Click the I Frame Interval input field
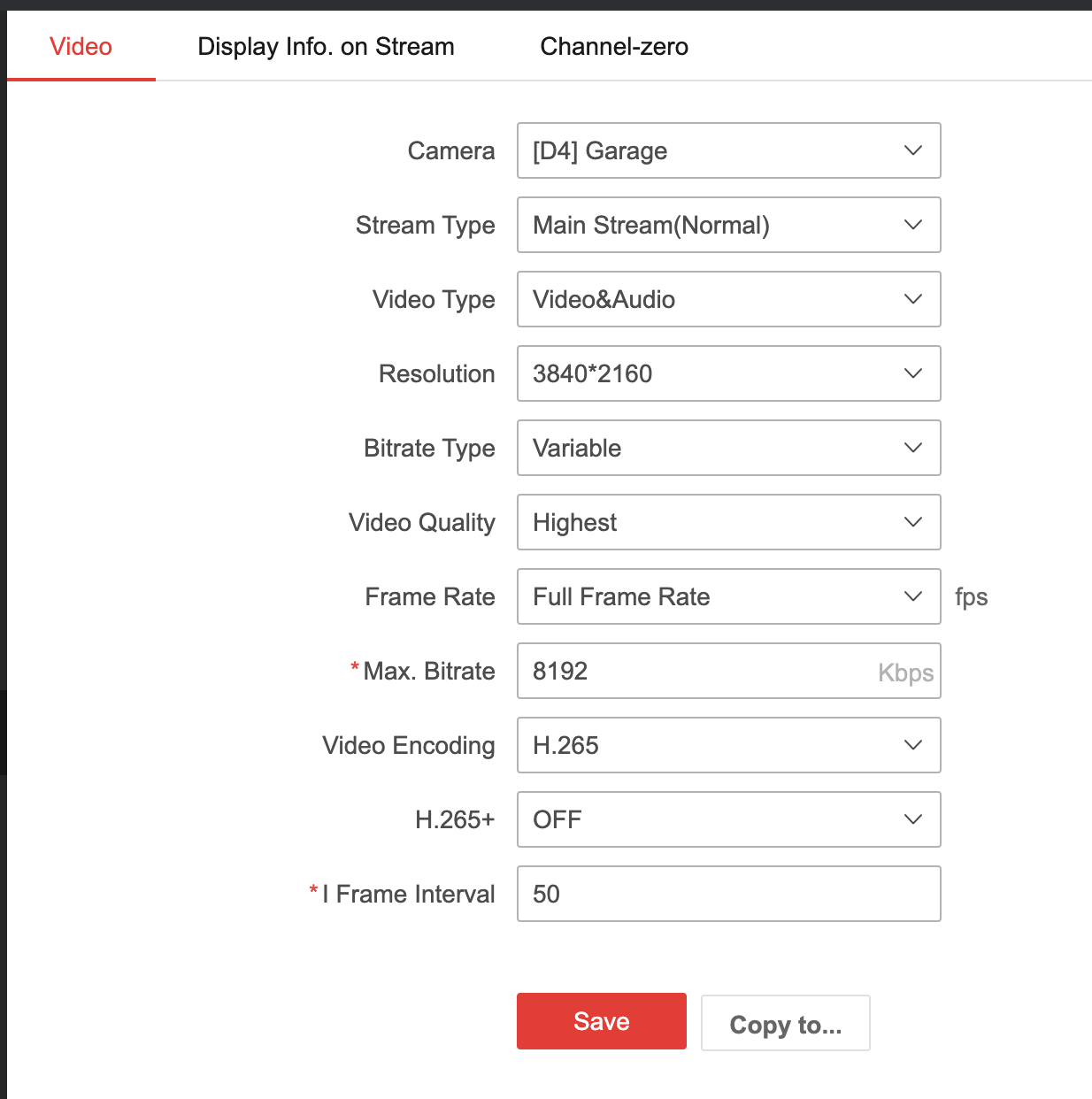1092x1099 pixels. click(x=727, y=895)
